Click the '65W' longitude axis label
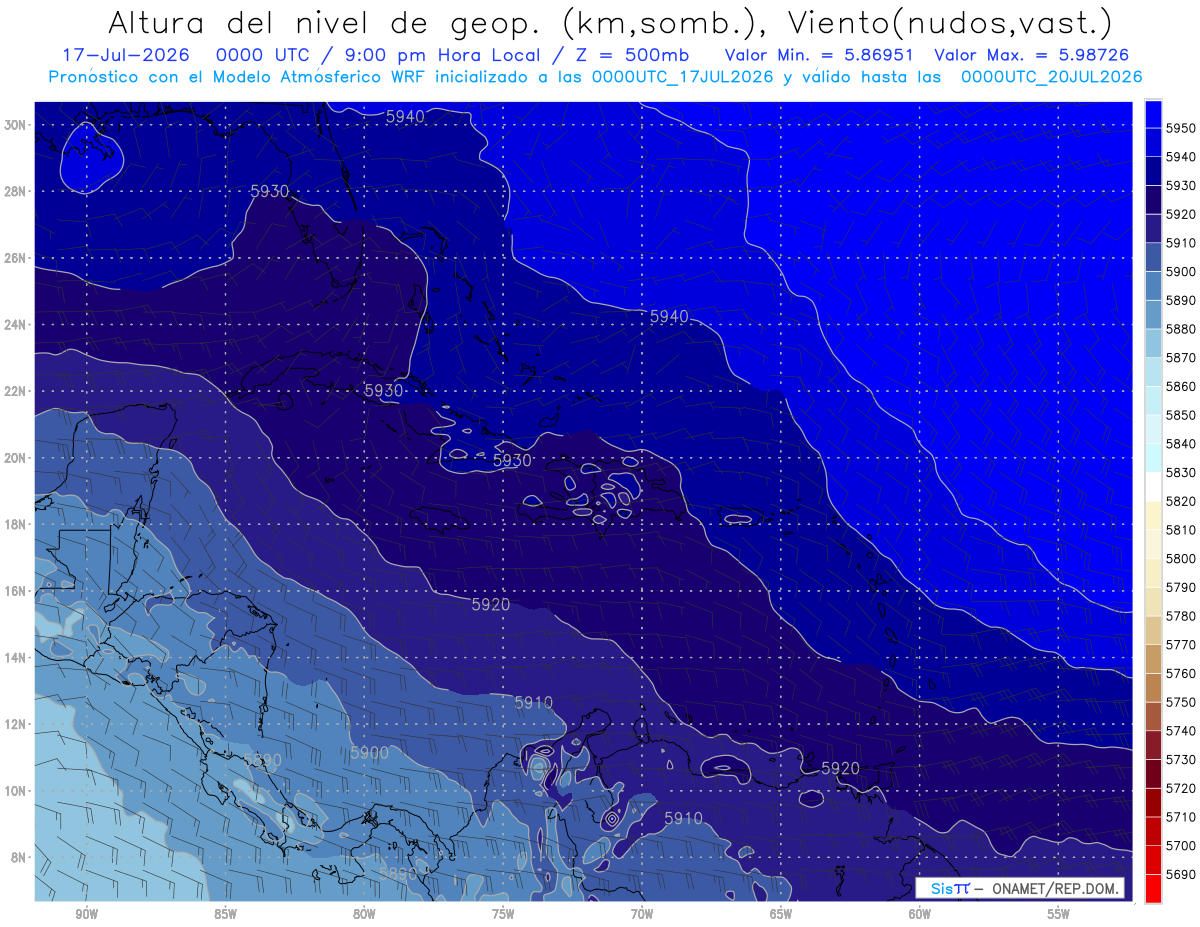Screen dimensions: 1200x927 pyautogui.click(x=781, y=914)
